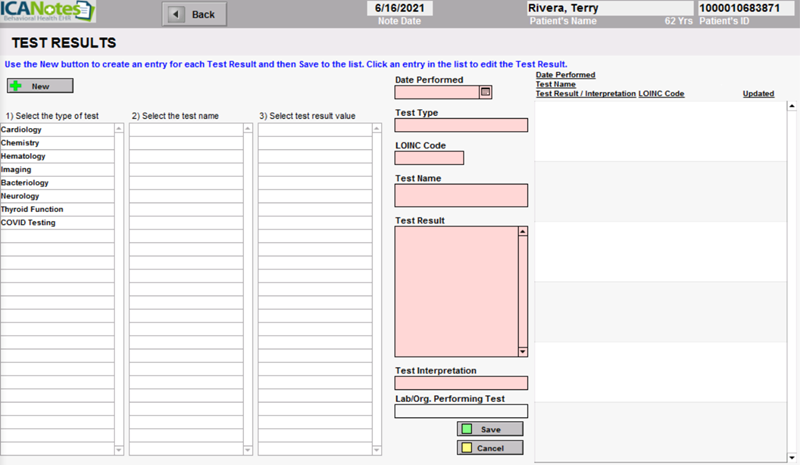Select Cardiology test type
The image size is (800, 465).
pos(58,130)
